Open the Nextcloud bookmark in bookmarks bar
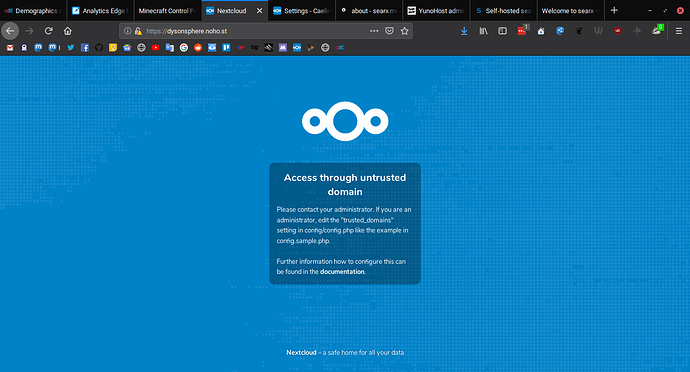The image size is (690, 372). [x=297, y=48]
